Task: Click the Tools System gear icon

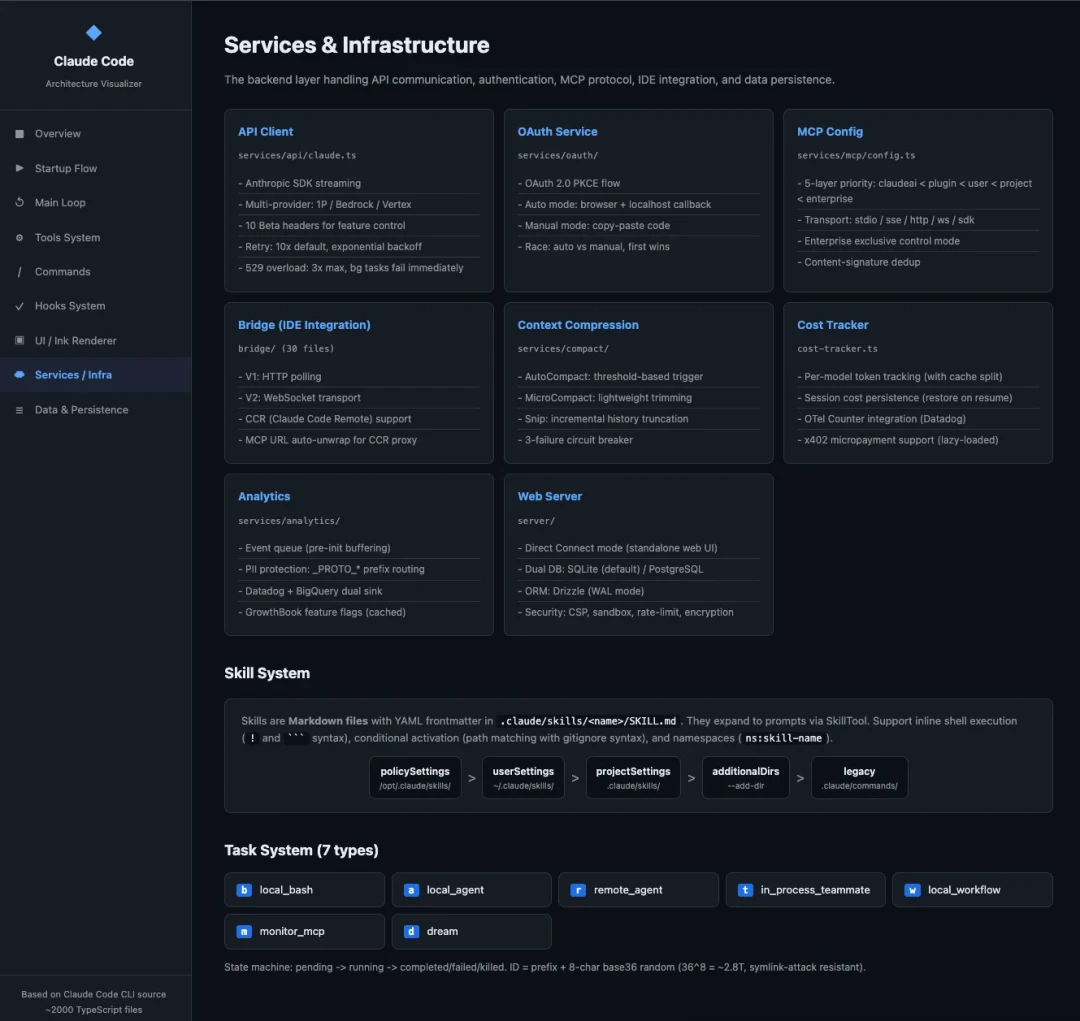Action: tap(19, 237)
